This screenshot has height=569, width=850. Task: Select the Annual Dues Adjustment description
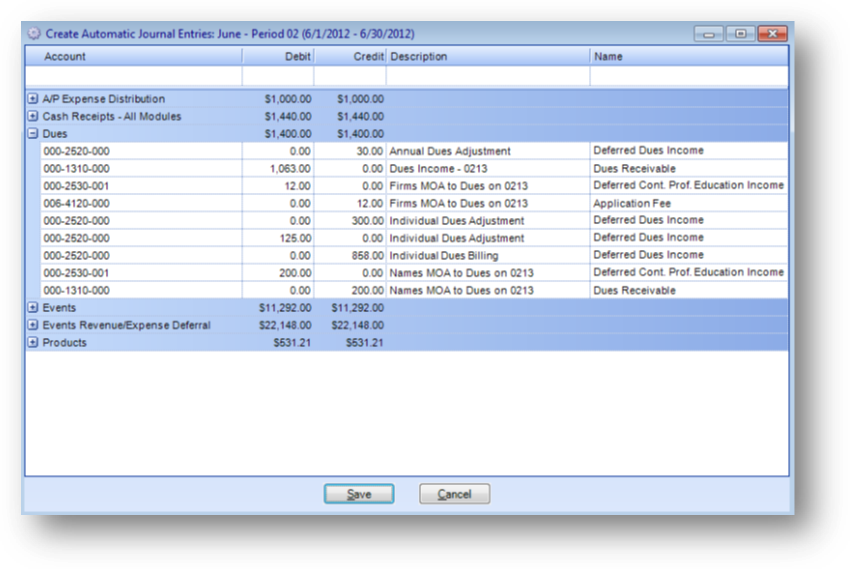click(x=450, y=151)
